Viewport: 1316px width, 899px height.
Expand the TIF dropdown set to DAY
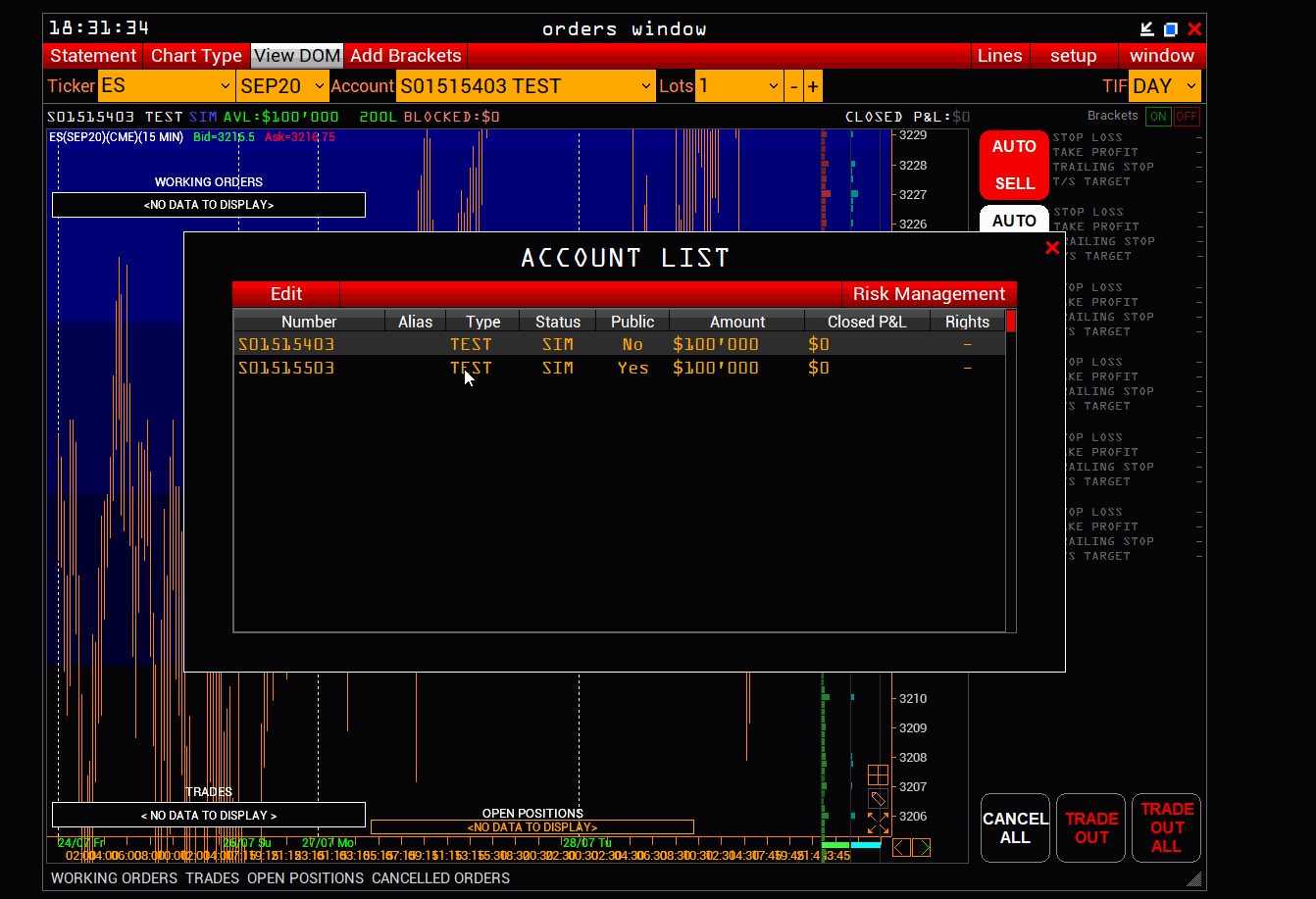(1164, 86)
